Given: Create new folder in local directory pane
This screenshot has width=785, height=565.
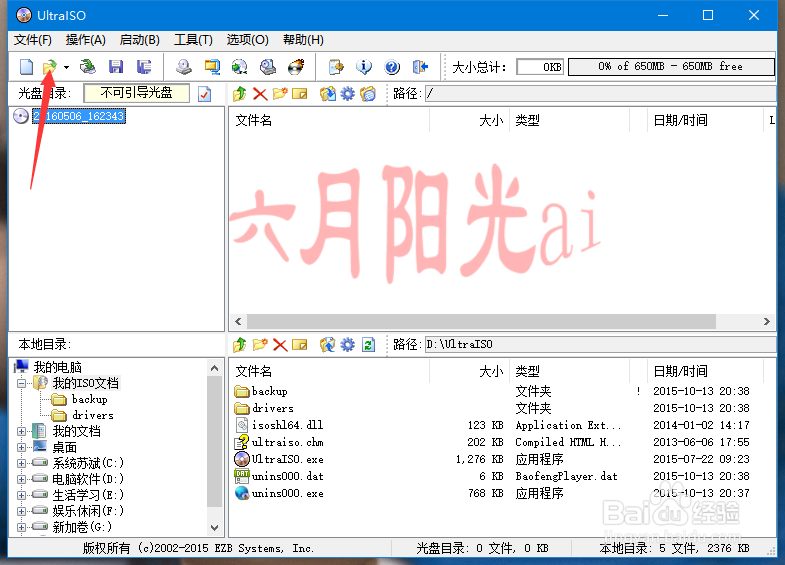Looking at the screenshot, I should click(x=260, y=345).
